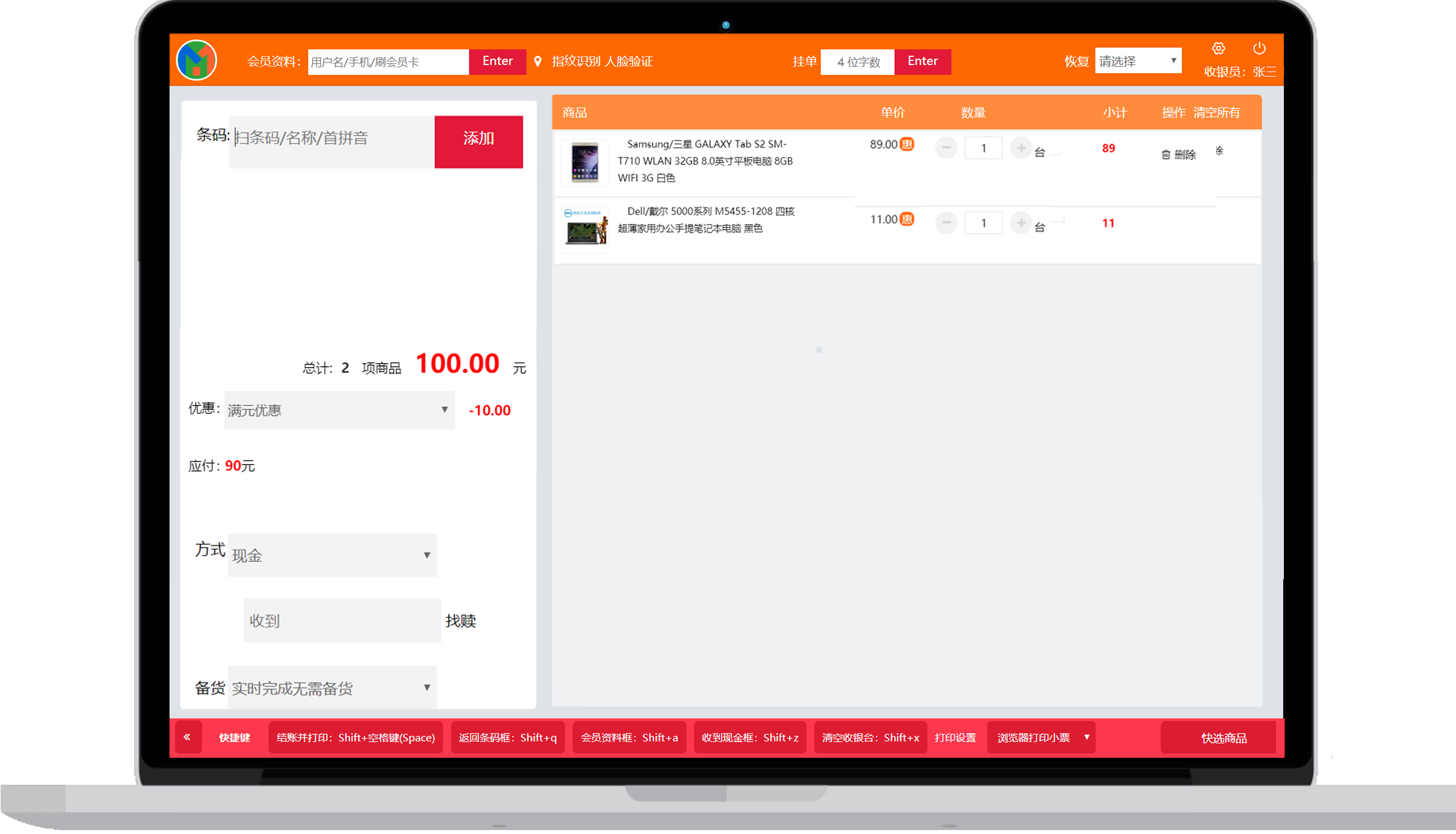This screenshot has height=834, width=1456.
Task: Click Samsung GALAXY Tab S2 product name
Action: point(706,161)
